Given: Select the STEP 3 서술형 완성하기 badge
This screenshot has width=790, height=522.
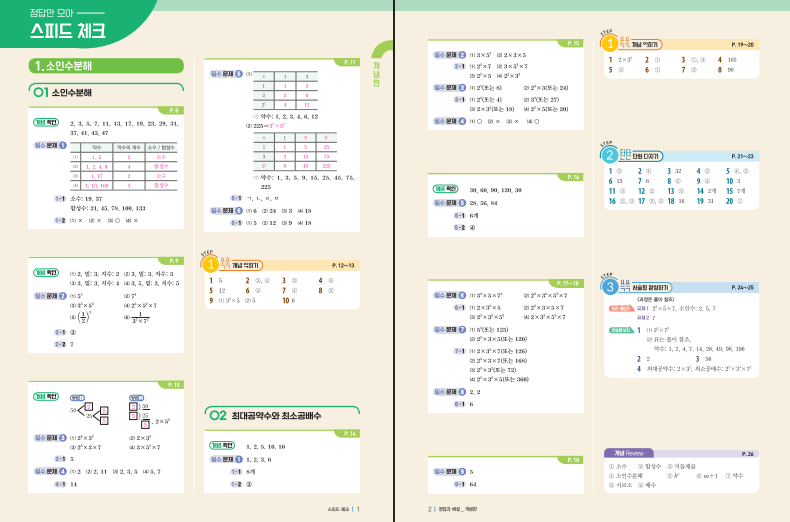Looking at the screenshot, I should (x=609, y=287).
